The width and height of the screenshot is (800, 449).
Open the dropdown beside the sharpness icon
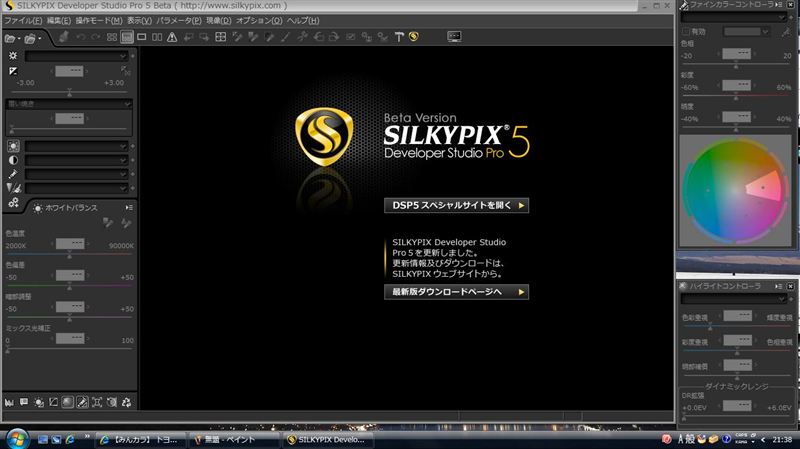coord(76,188)
